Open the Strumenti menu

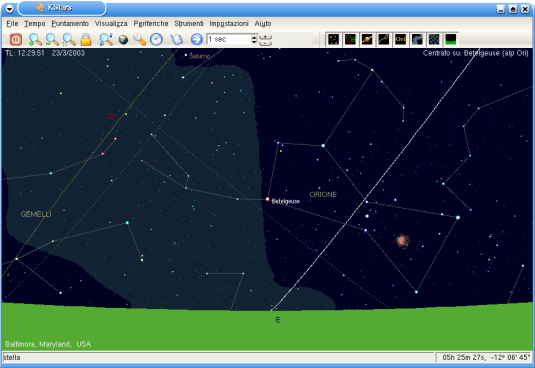[x=189, y=24]
